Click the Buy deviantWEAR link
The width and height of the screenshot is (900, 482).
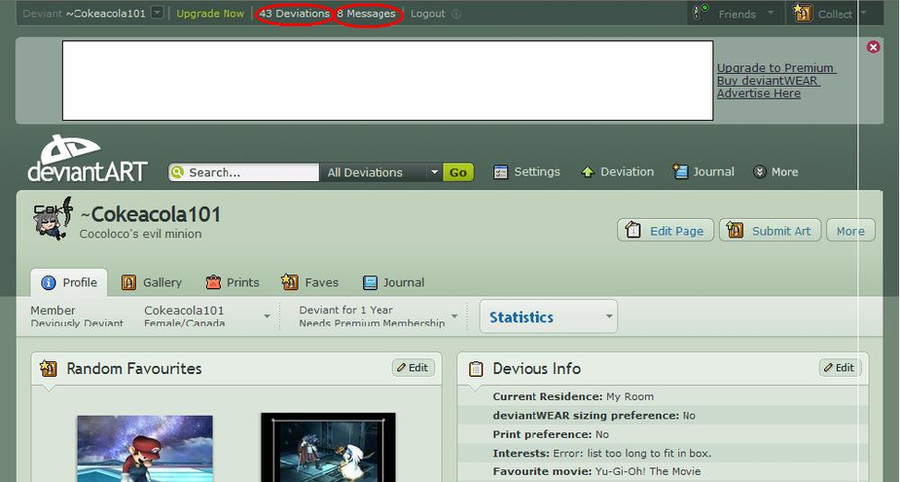(767, 80)
